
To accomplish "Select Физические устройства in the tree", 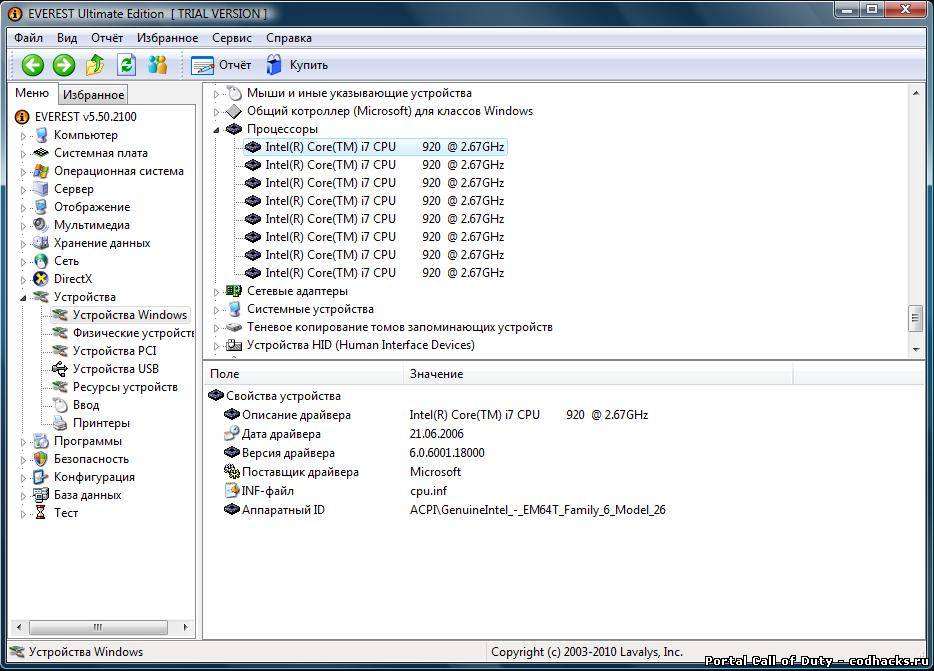I will tap(133, 333).
